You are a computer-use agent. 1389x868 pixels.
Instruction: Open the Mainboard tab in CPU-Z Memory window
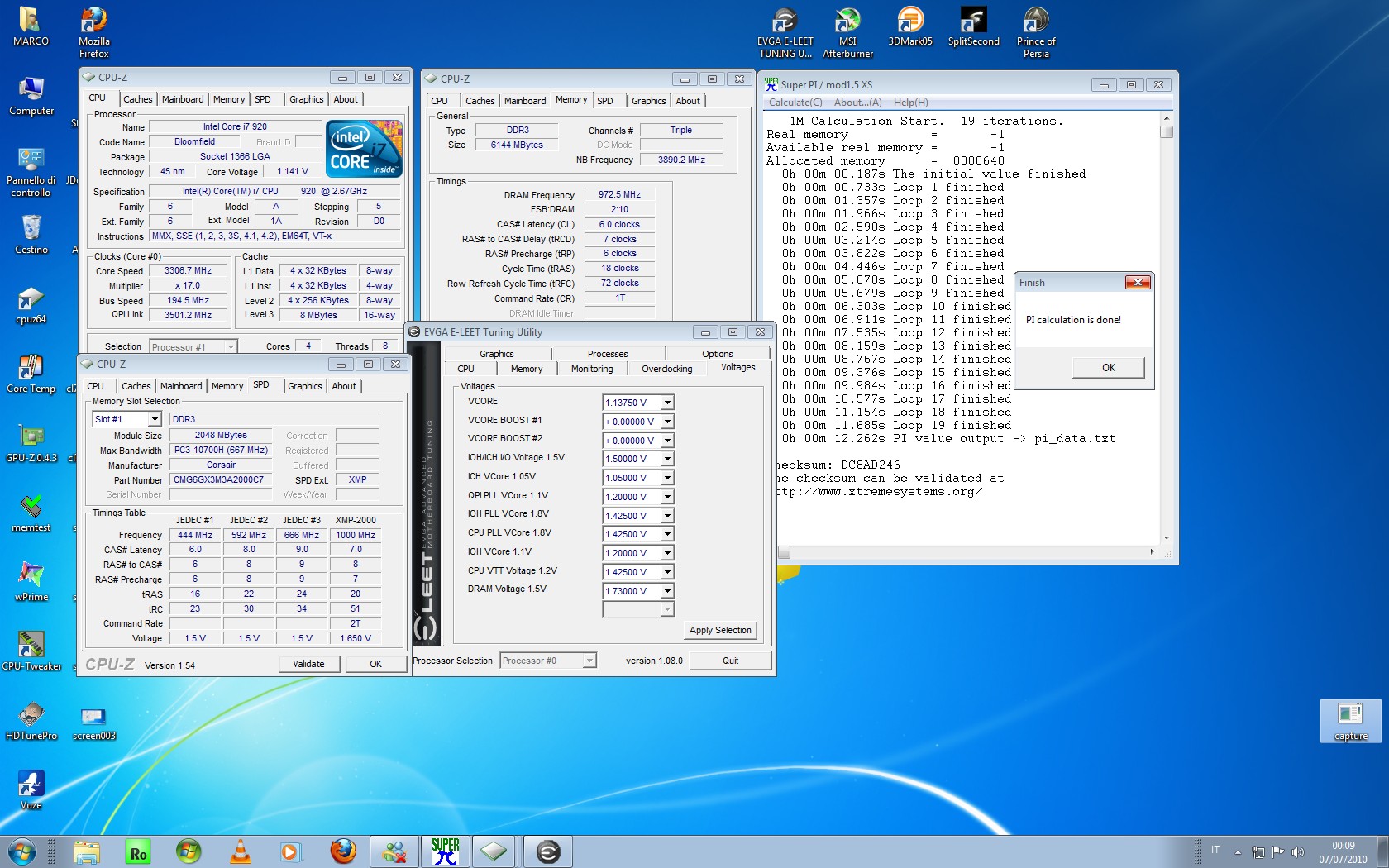click(x=525, y=101)
